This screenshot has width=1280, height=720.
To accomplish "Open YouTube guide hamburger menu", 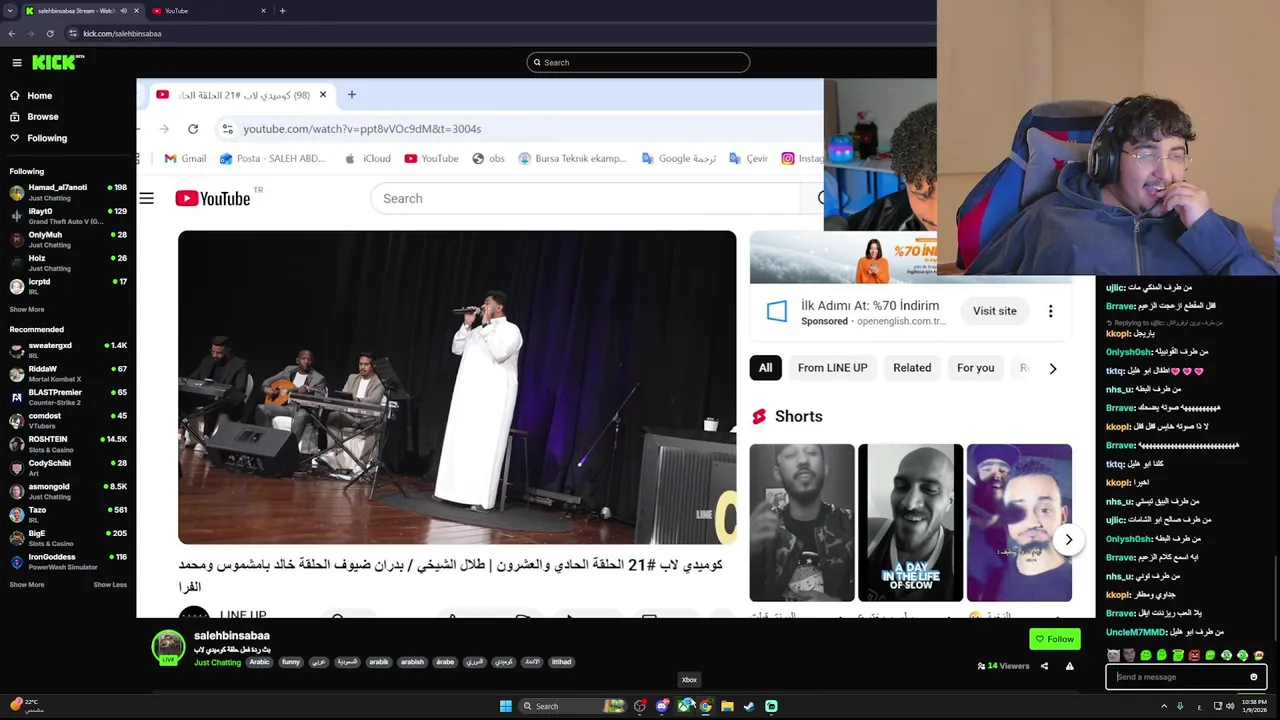I will (x=147, y=198).
